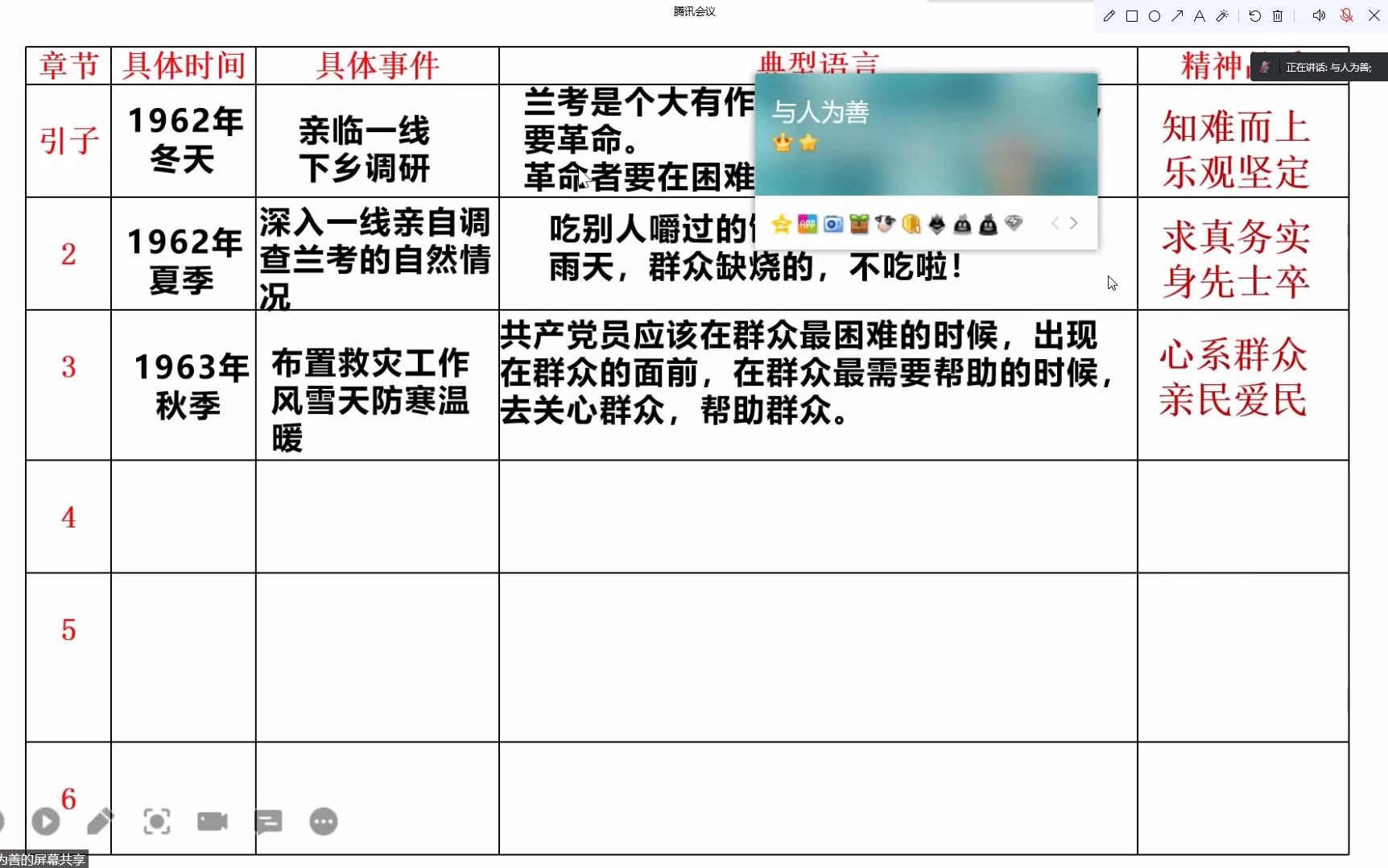Click the speaking indicator mic icon
Screen dimensions: 1388x868
point(1265,68)
